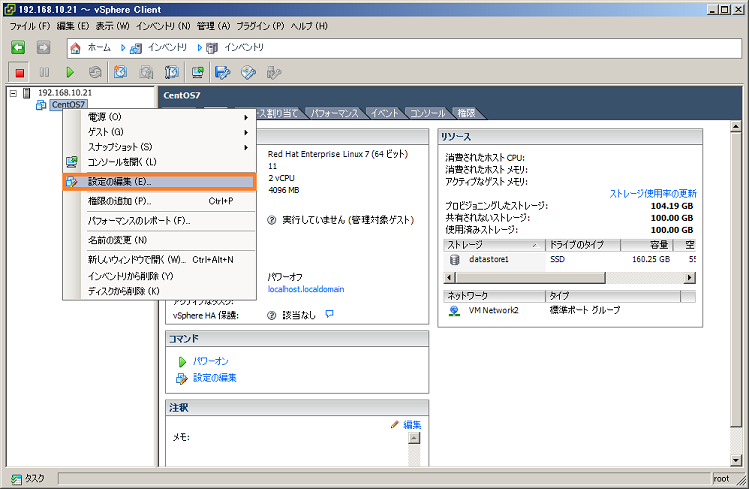Open the インベントリ (N) menu

click(x=163, y=26)
